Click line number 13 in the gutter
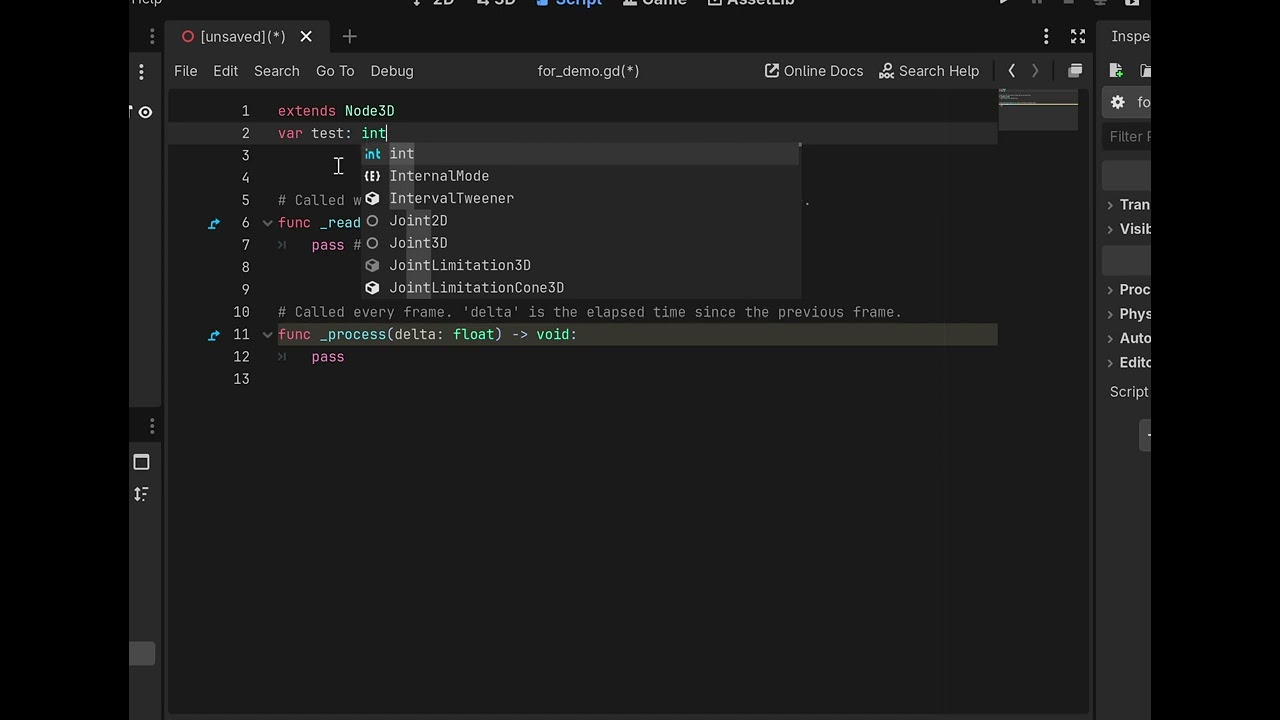1280x720 pixels. [x=241, y=379]
